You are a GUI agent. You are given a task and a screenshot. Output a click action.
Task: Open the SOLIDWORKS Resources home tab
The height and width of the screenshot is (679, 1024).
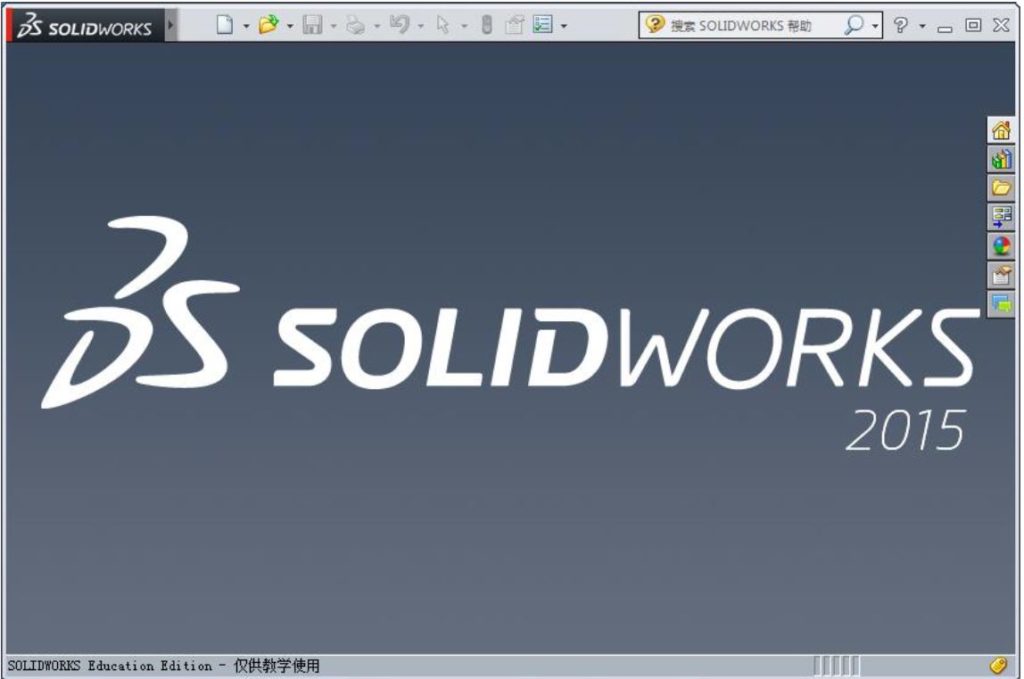[x=1001, y=130]
